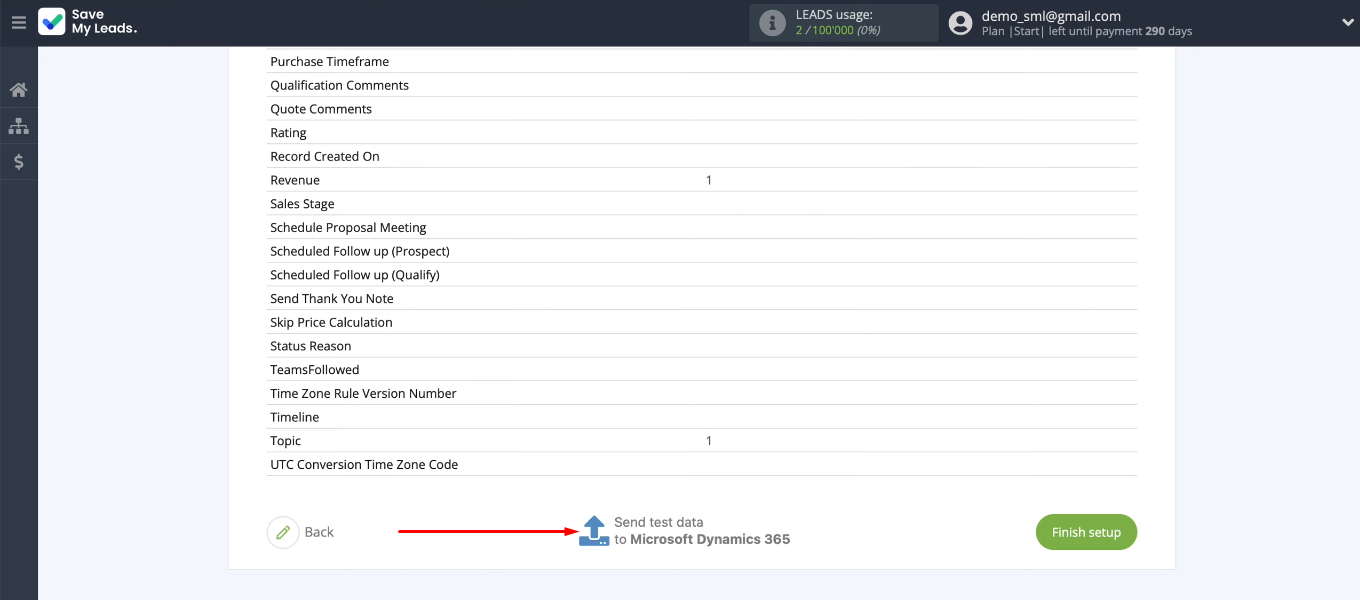Select the Topic field label
The height and width of the screenshot is (600, 1360).
(x=286, y=441)
